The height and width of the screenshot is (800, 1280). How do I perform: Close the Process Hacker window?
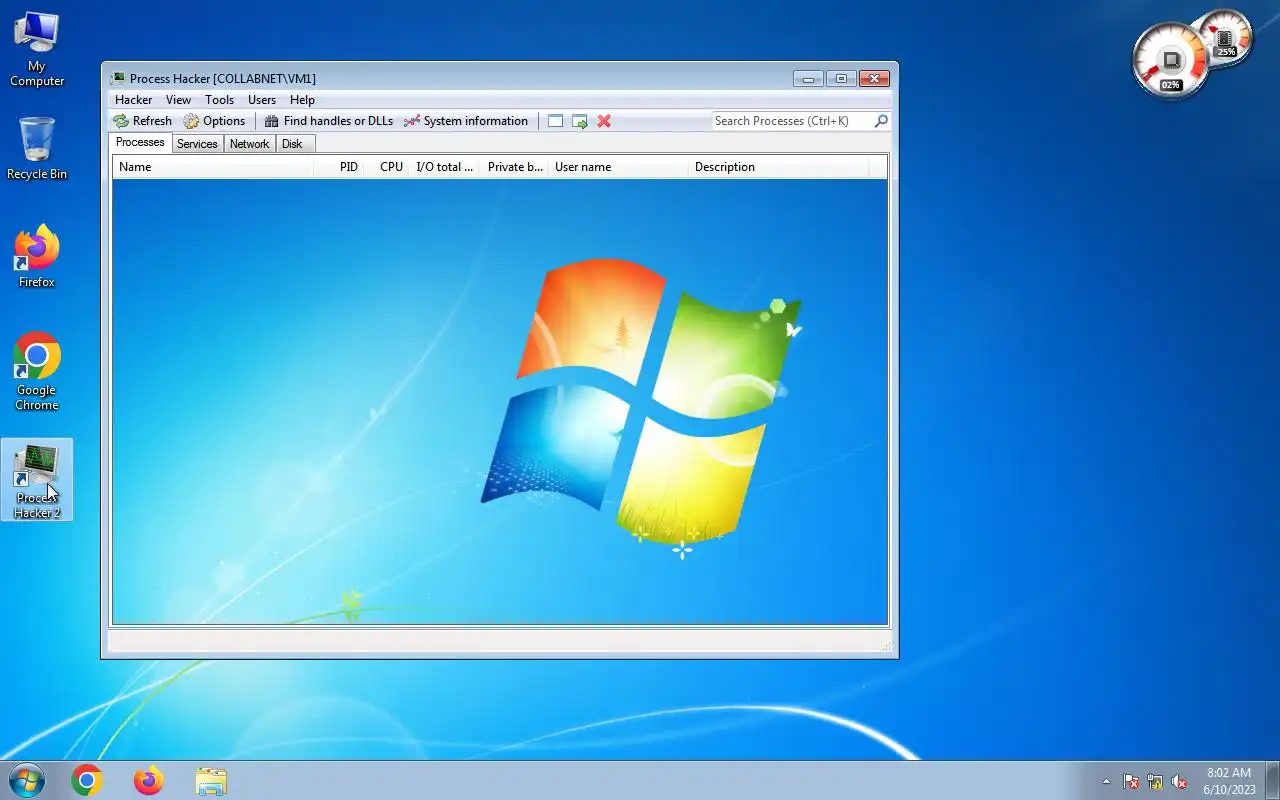874,79
